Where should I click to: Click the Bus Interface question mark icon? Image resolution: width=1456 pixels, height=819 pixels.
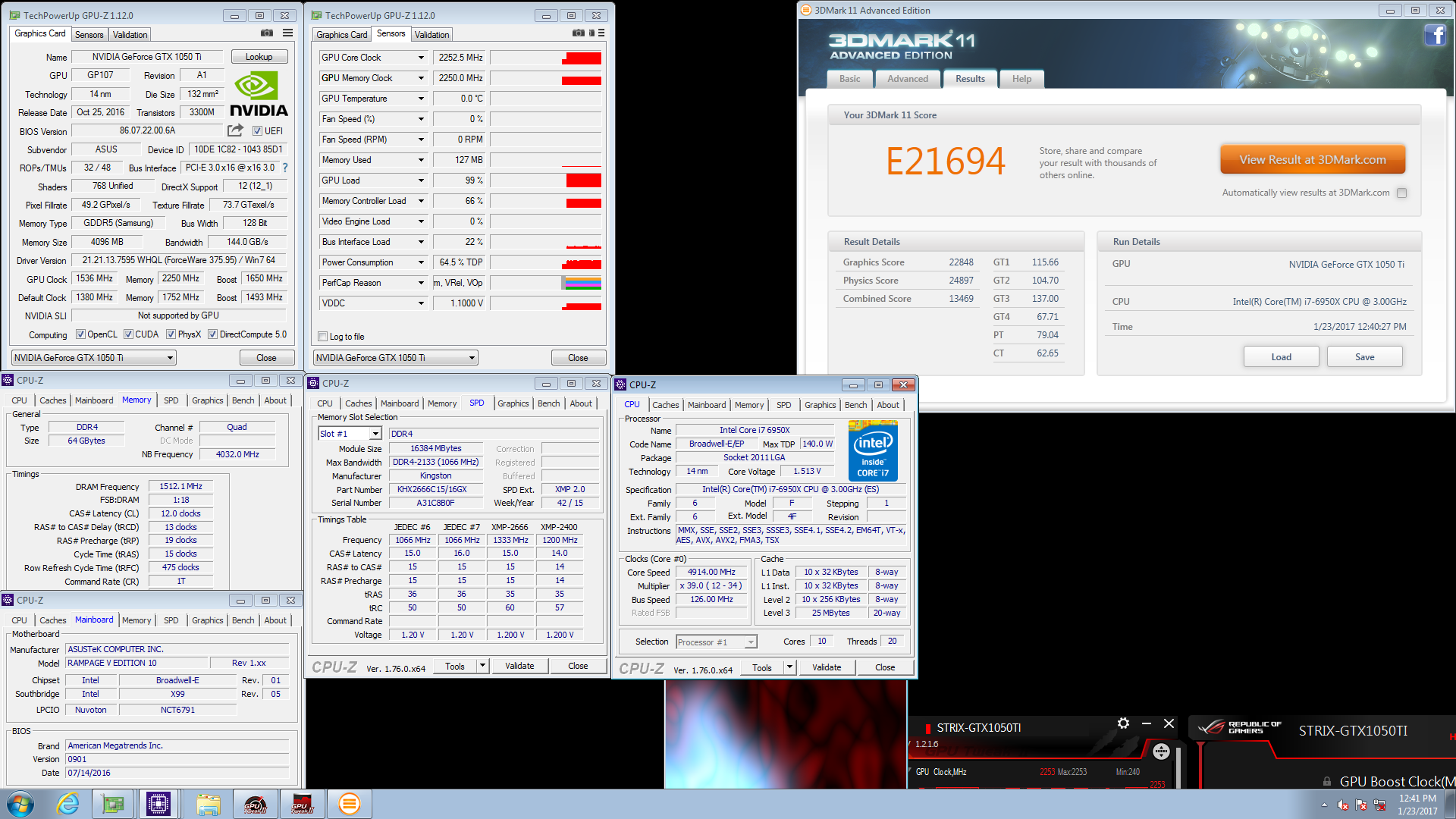click(x=285, y=168)
